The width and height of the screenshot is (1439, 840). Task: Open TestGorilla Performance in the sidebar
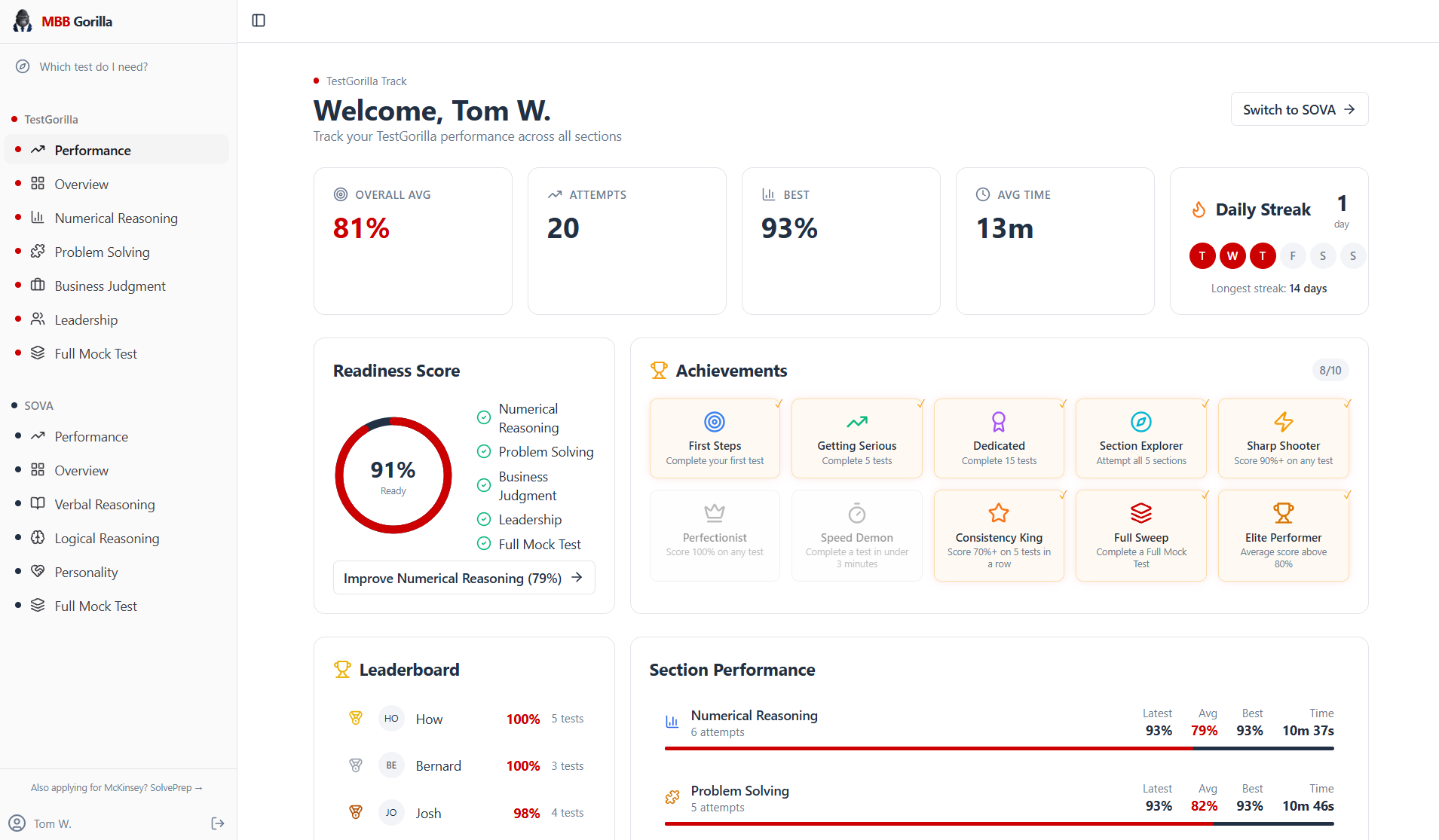(x=117, y=150)
